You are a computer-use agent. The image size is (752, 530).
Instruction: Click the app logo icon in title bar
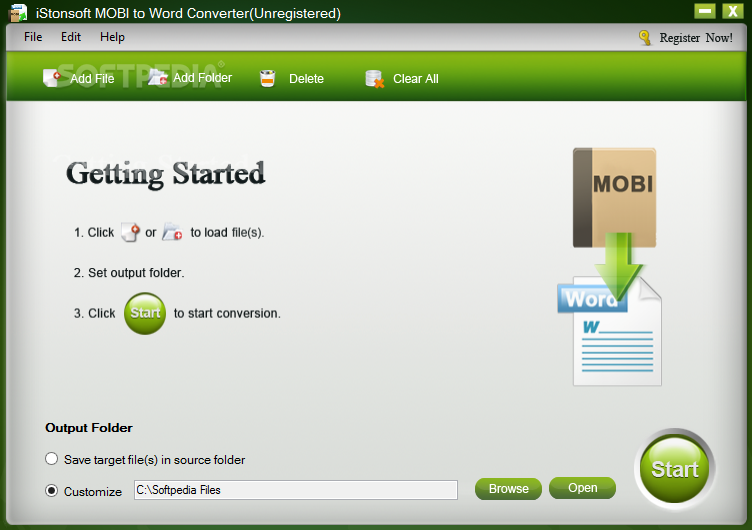coord(18,12)
